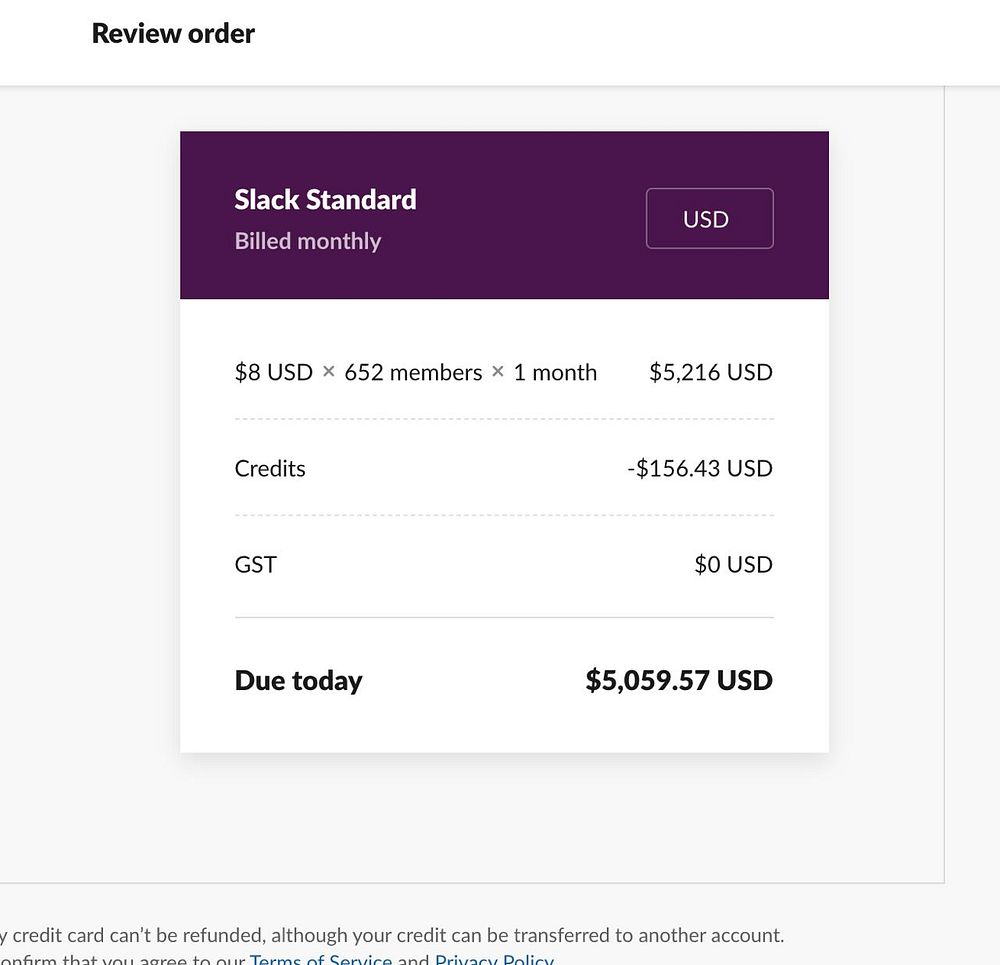Viewport: 1000px width, 965px height.
Task: Select the Slack Standard plan title
Action: 325,200
